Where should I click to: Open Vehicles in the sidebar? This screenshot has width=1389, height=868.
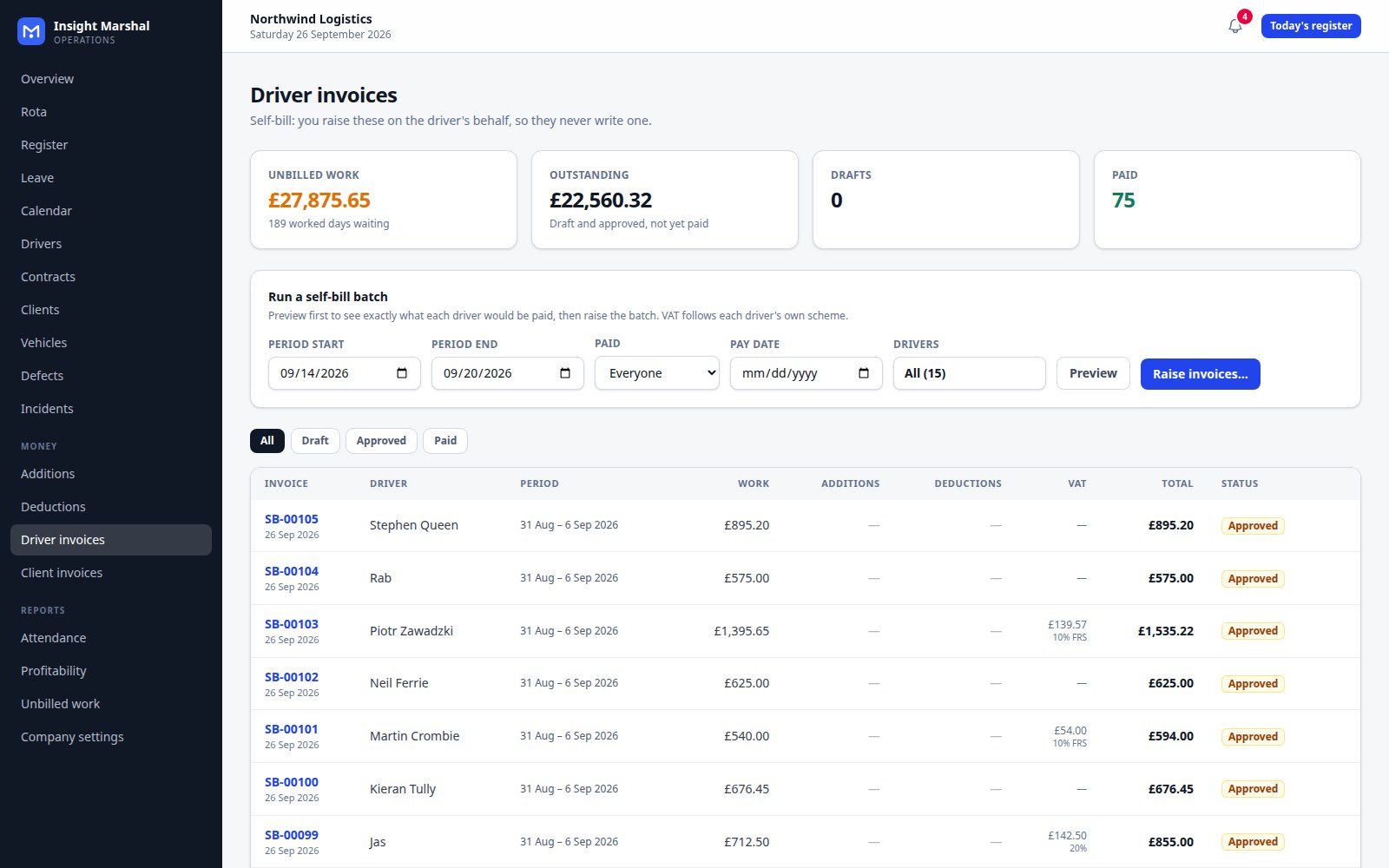[111, 343]
